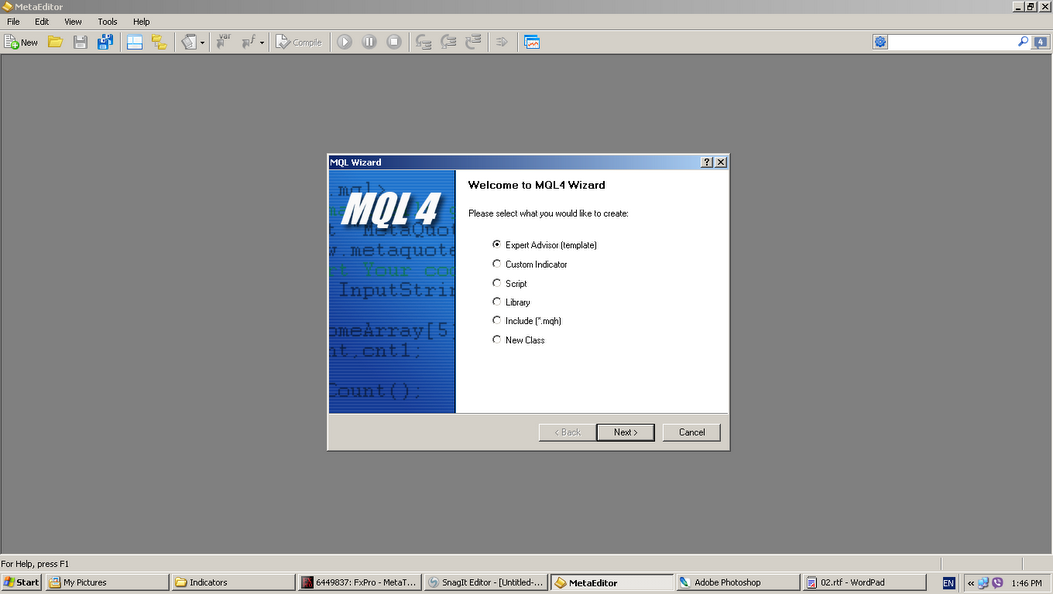
Task: Click the magnifier search icon
Action: [x=1023, y=42]
